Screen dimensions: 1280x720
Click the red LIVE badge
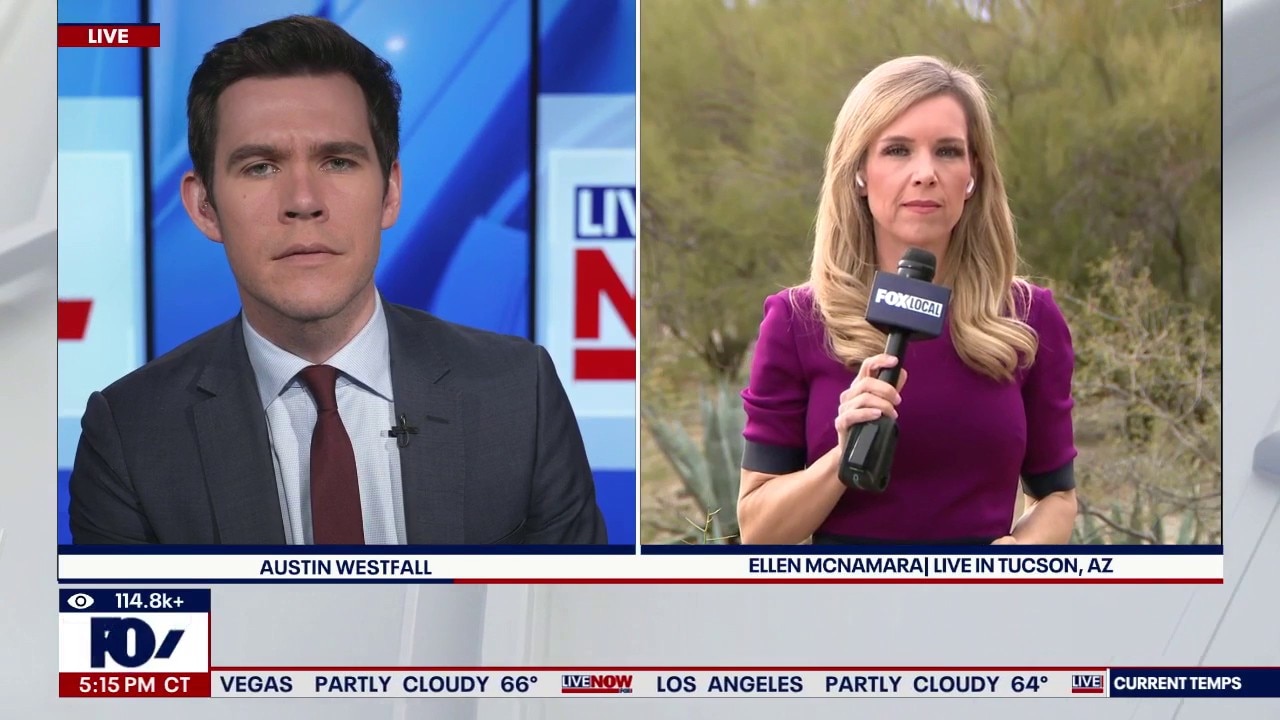pyautogui.click(x=108, y=36)
